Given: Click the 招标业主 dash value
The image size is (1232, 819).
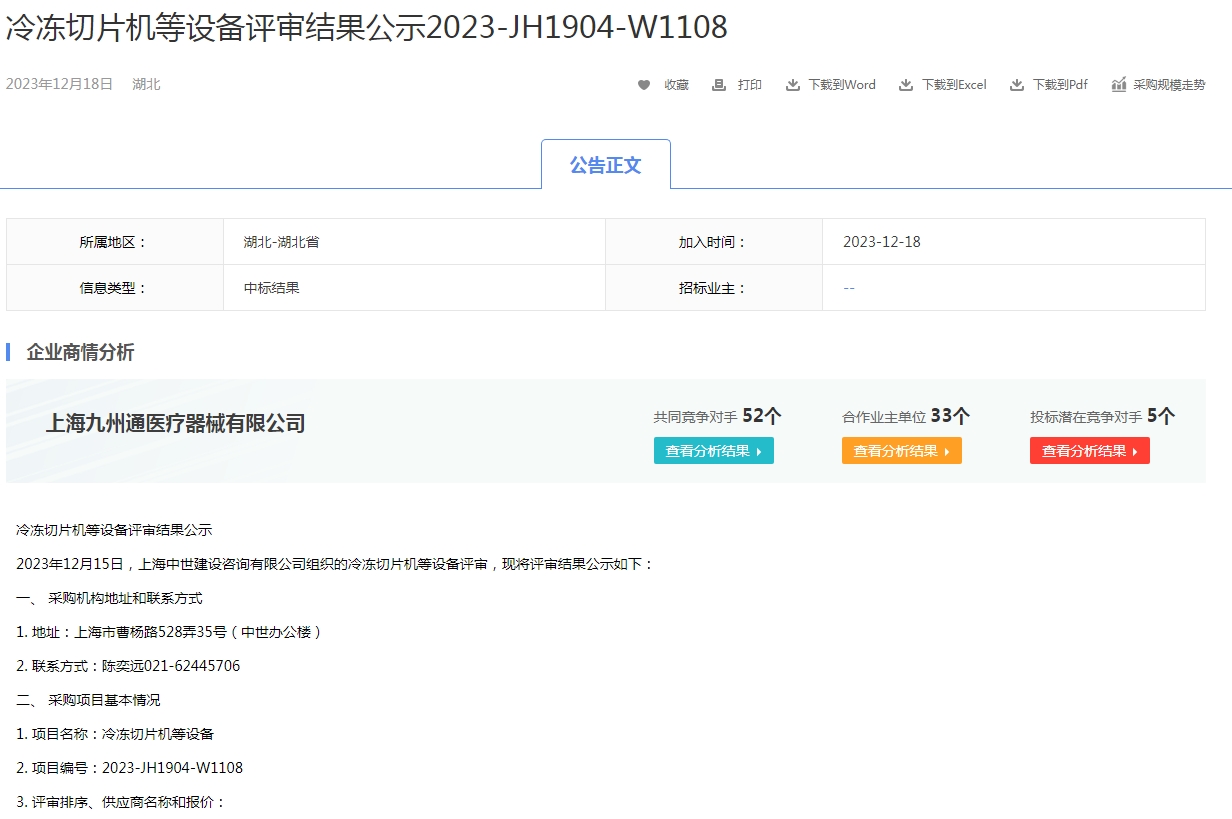Looking at the screenshot, I should (849, 288).
